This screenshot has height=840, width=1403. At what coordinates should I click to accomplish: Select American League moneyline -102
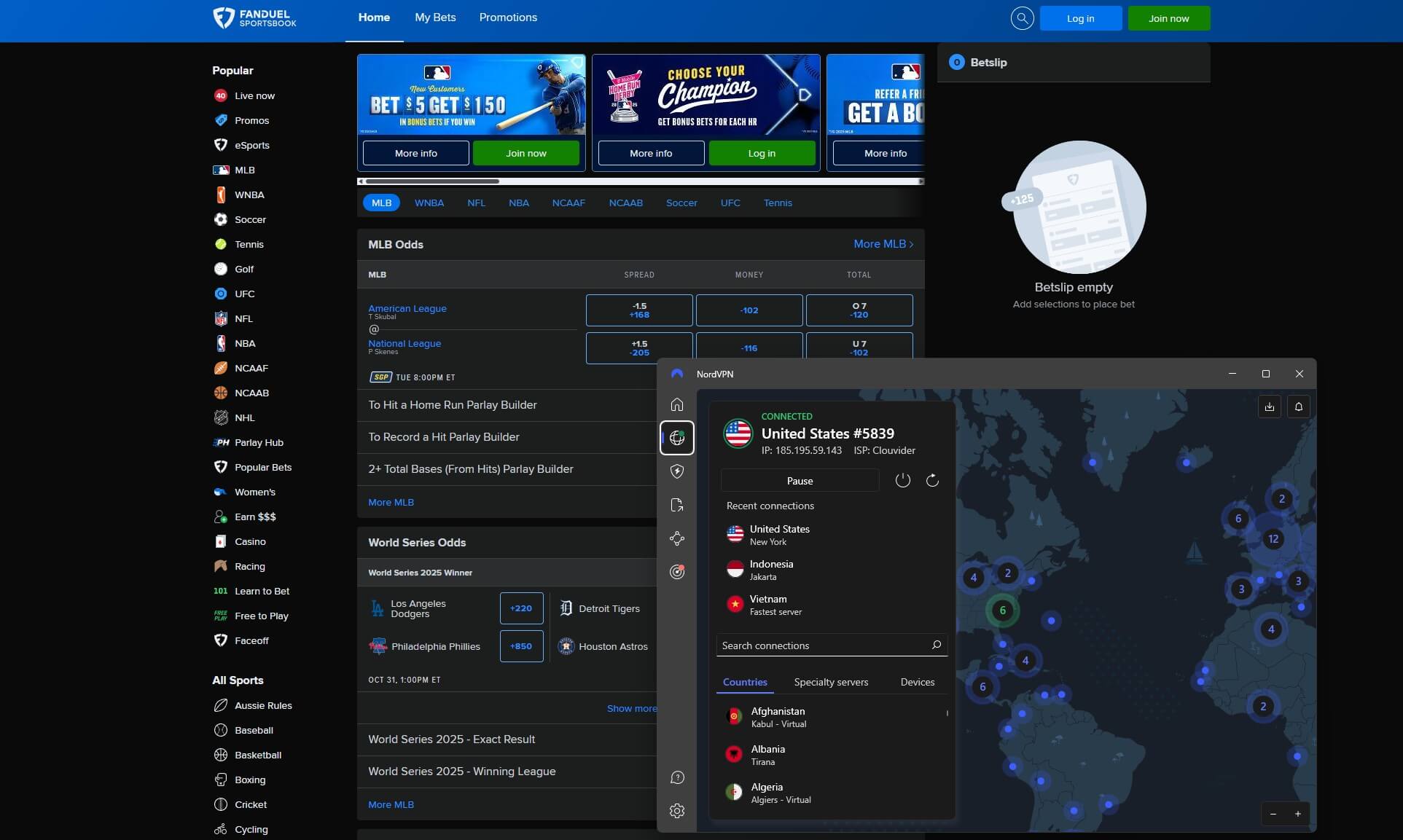coord(749,310)
